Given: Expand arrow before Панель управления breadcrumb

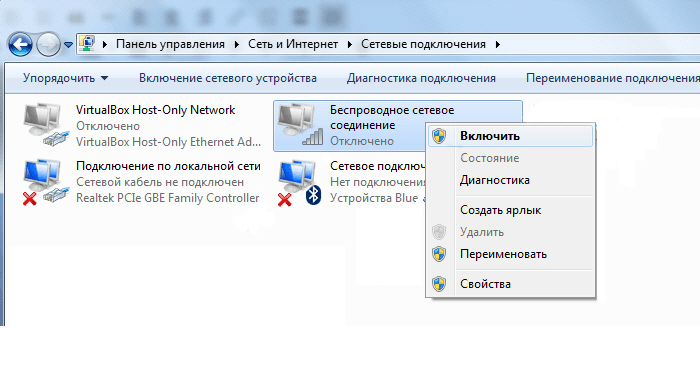Looking at the screenshot, I should coord(105,44).
